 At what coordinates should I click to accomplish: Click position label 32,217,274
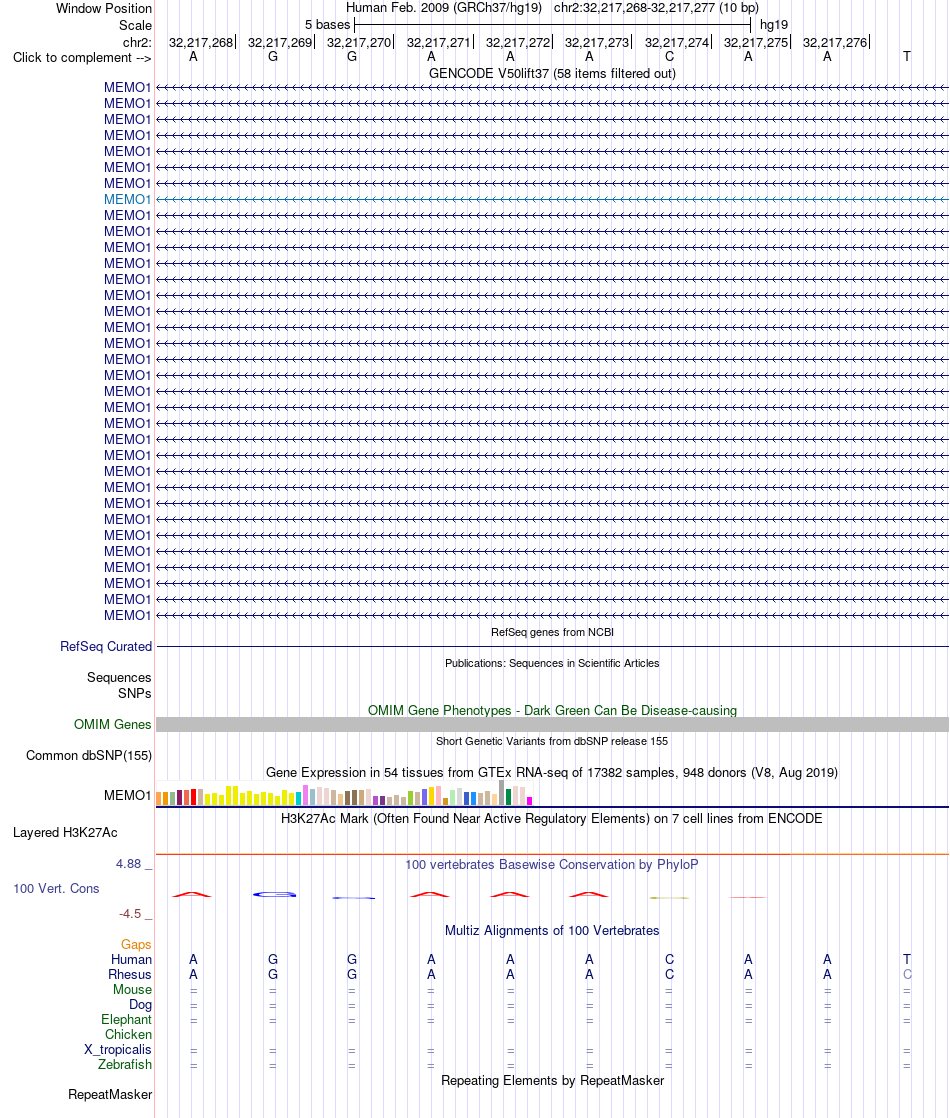pos(677,42)
